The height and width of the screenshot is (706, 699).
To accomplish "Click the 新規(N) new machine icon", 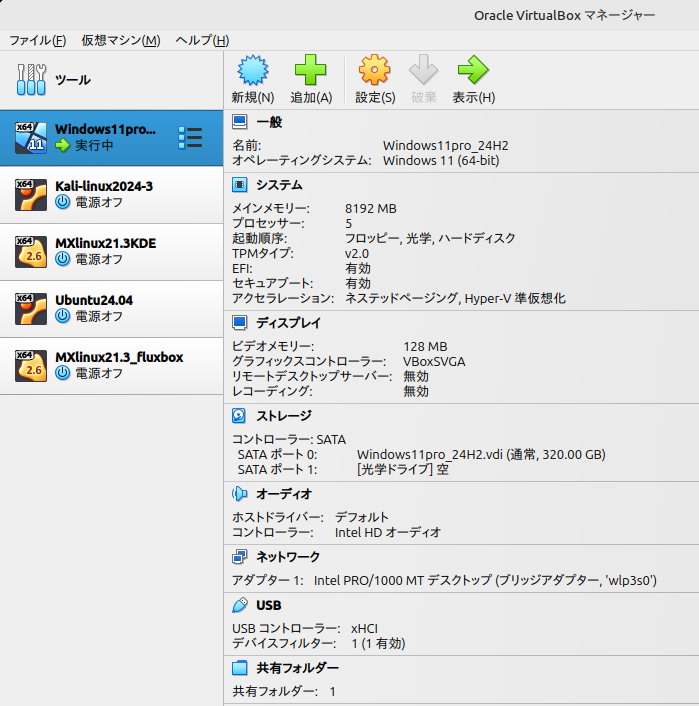I will point(252,72).
